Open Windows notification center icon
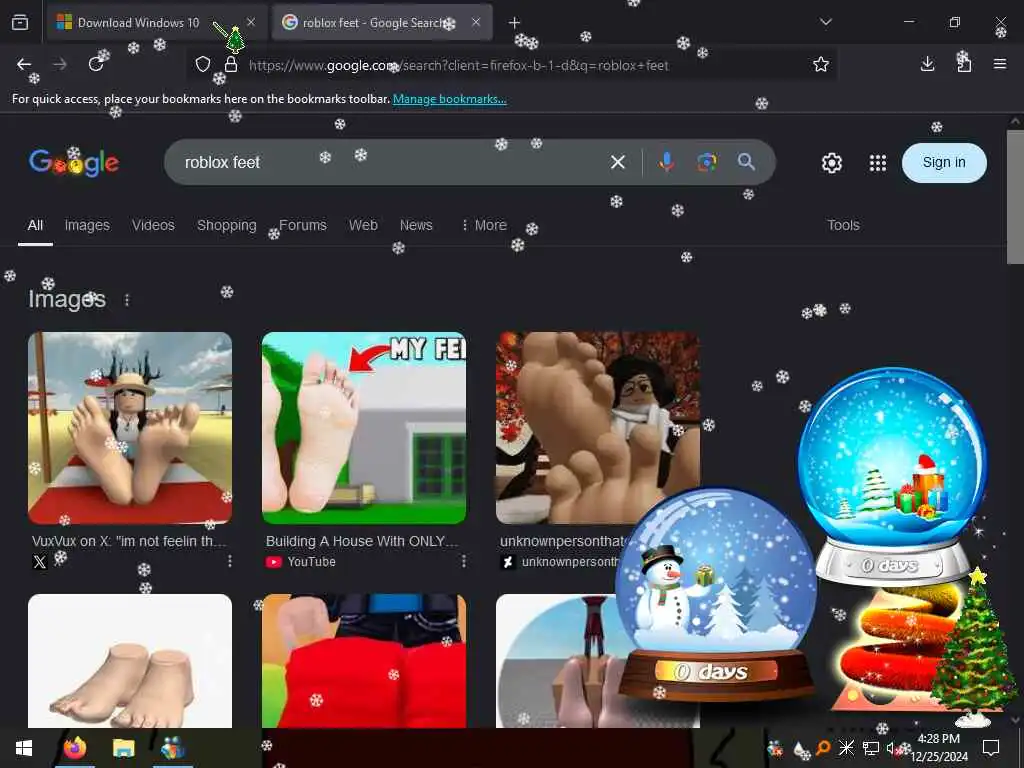The width and height of the screenshot is (1024, 768). click(991, 748)
